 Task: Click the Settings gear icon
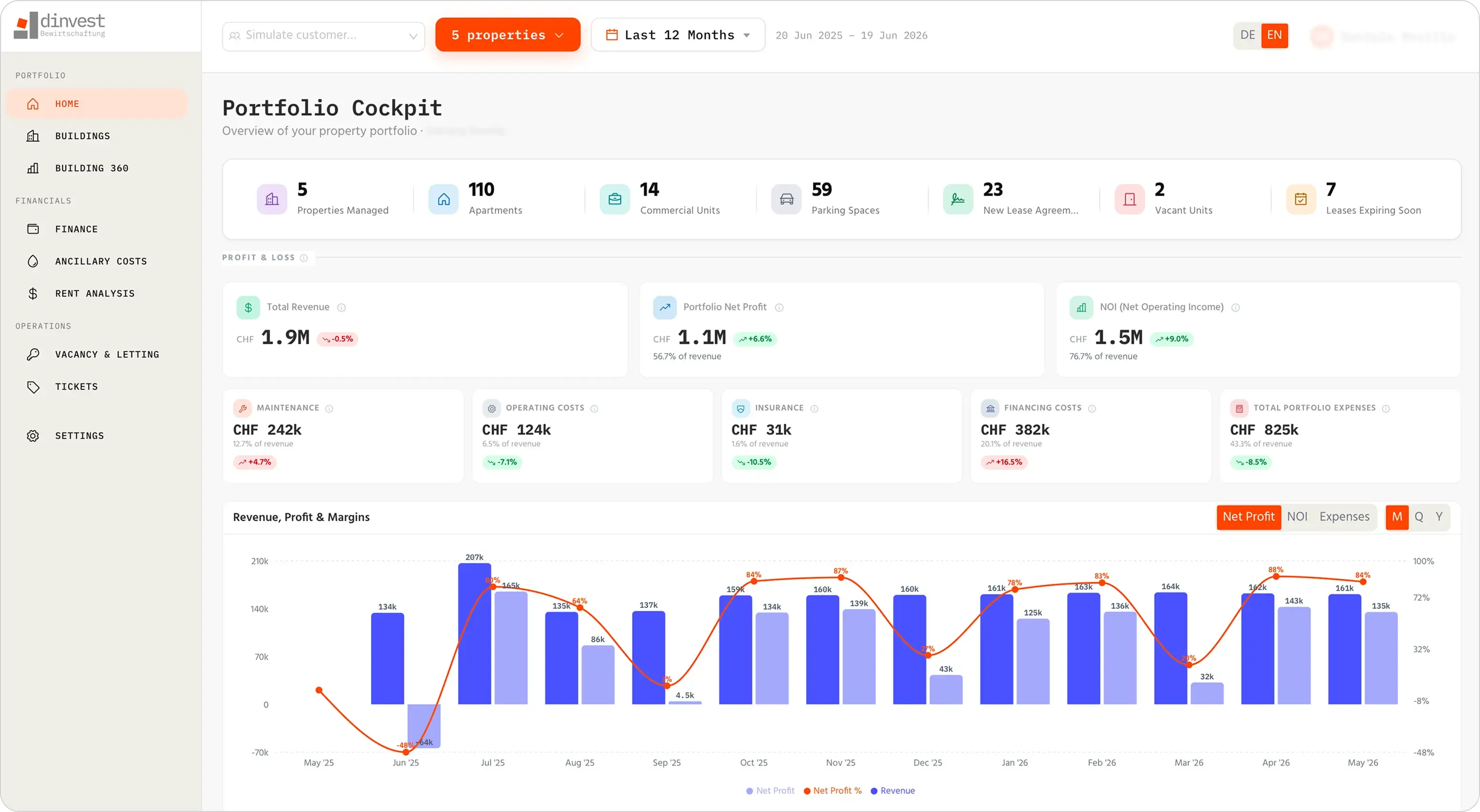(x=33, y=436)
